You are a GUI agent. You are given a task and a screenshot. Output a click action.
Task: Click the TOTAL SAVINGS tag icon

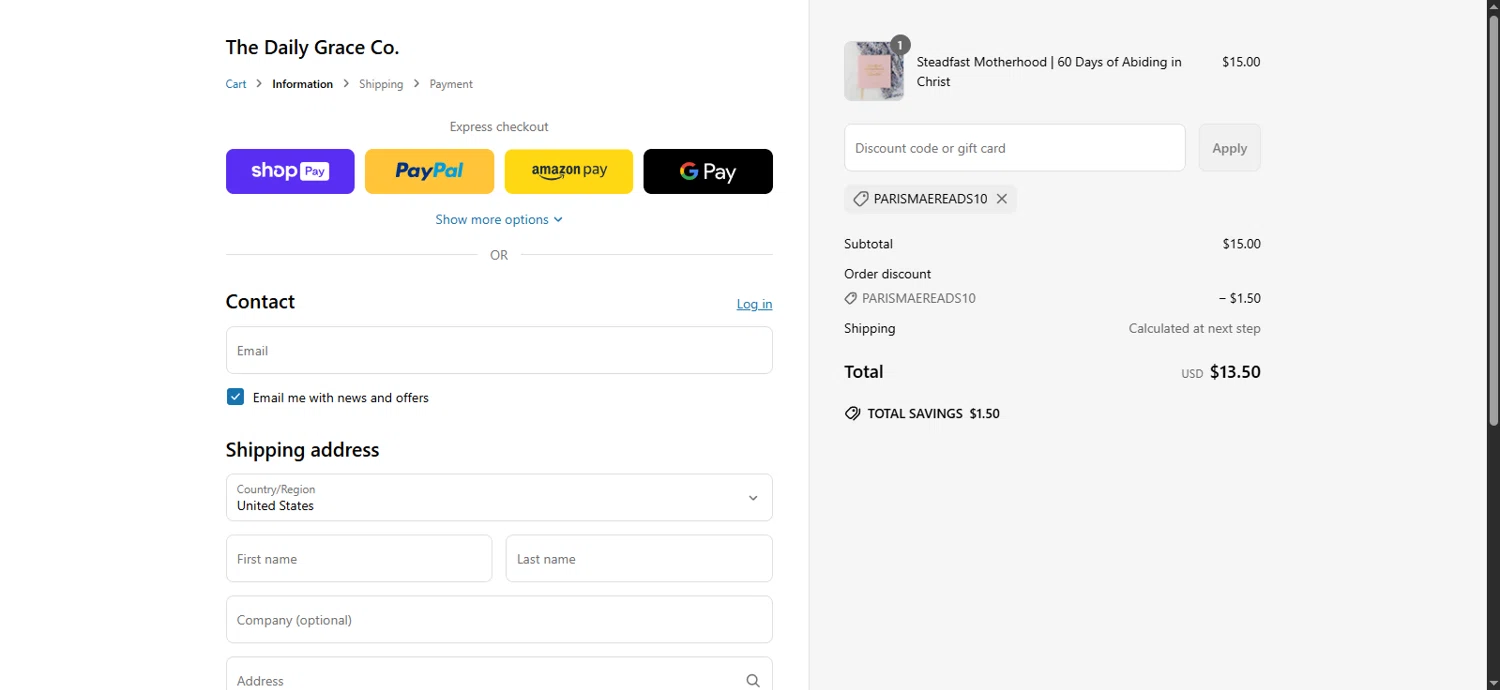click(x=852, y=413)
